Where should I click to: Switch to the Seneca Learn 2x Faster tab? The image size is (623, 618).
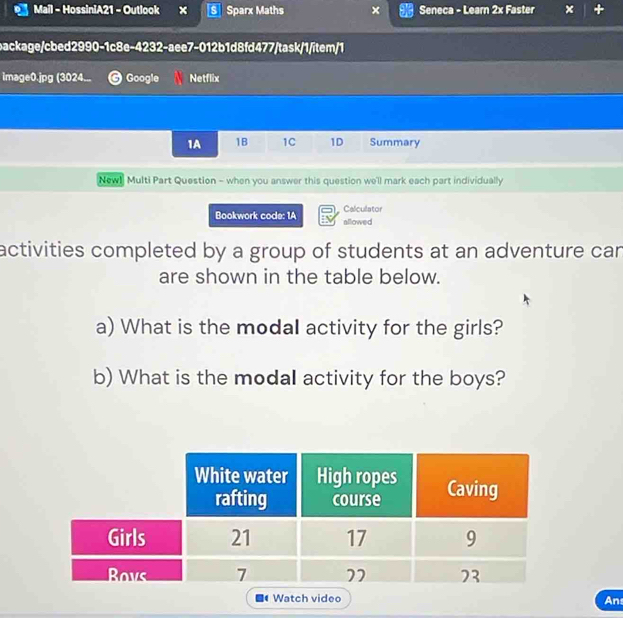(470, 11)
